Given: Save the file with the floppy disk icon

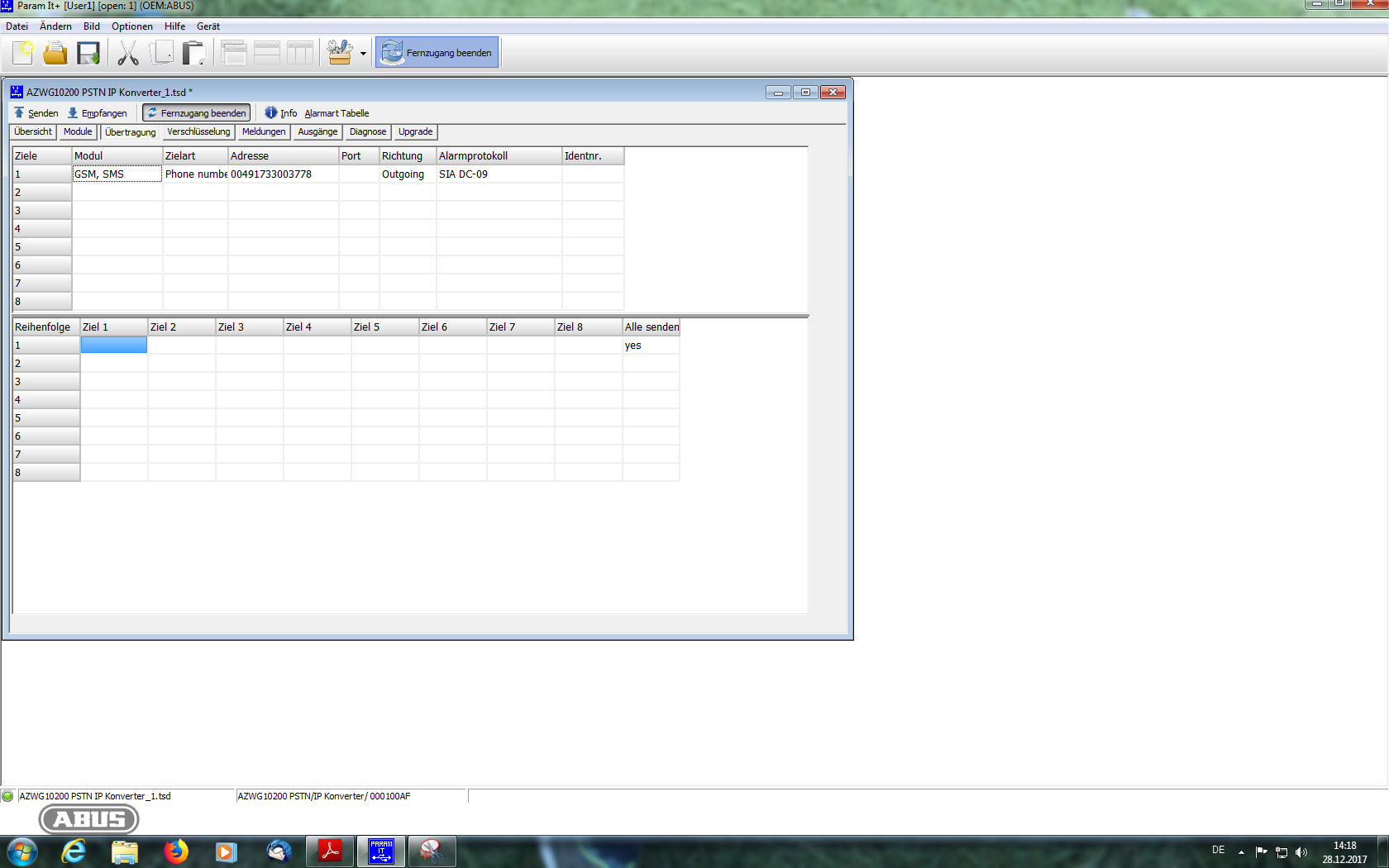Looking at the screenshot, I should (x=88, y=53).
